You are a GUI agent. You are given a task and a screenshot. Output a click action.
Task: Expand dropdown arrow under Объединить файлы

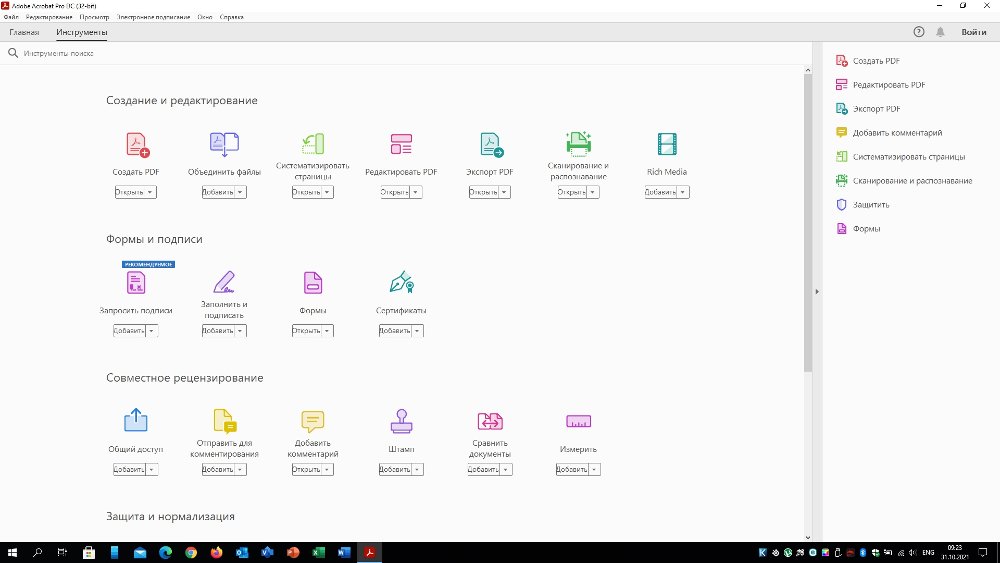coord(240,192)
